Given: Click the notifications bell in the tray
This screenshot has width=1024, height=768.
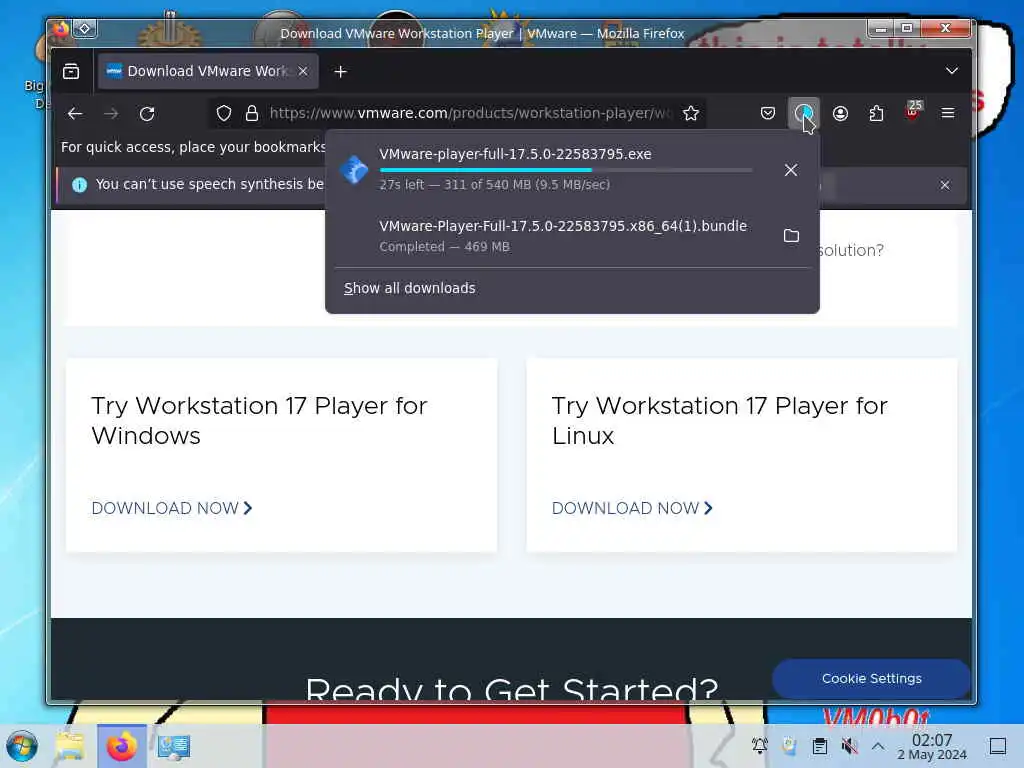Looking at the screenshot, I should (x=760, y=745).
